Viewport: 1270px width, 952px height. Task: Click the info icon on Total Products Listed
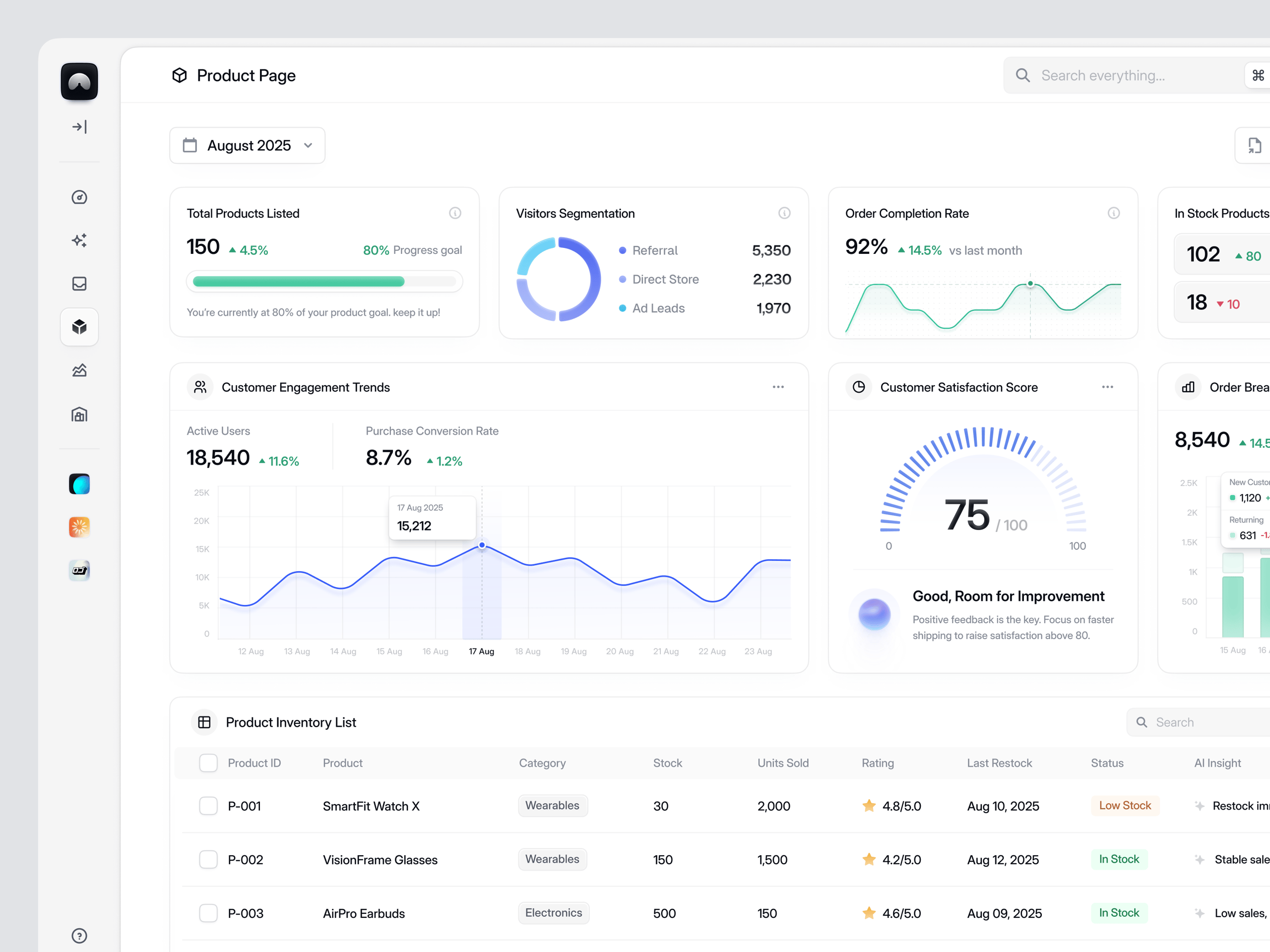click(x=455, y=213)
